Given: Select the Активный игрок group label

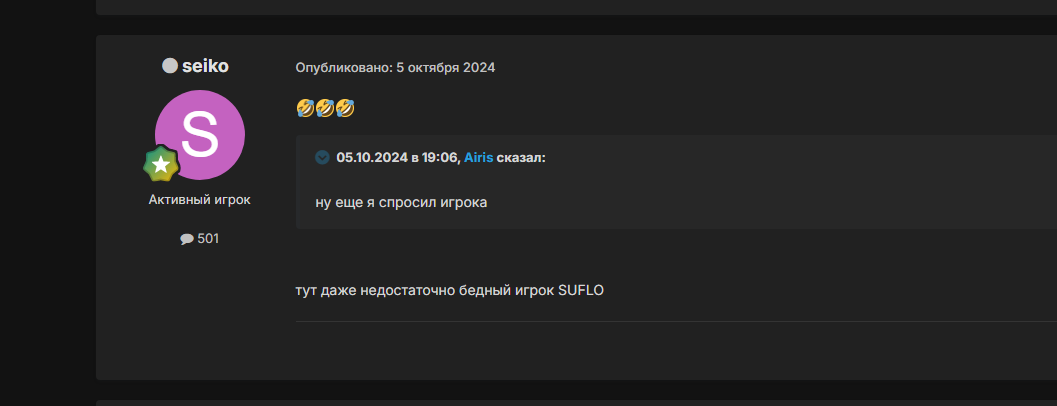Looking at the screenshot, I should (x=200, y=200).
